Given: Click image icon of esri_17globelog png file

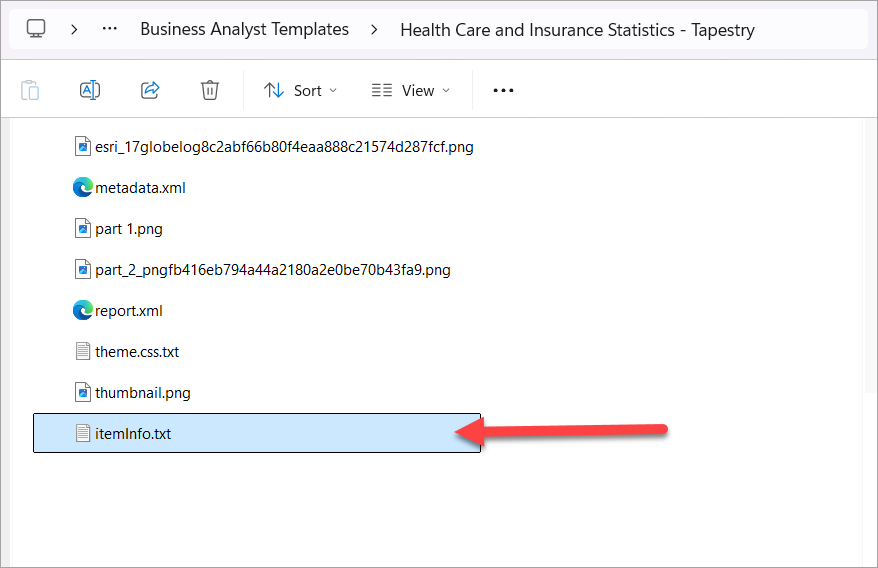Looking at the screenshot, I should point(83,146).
